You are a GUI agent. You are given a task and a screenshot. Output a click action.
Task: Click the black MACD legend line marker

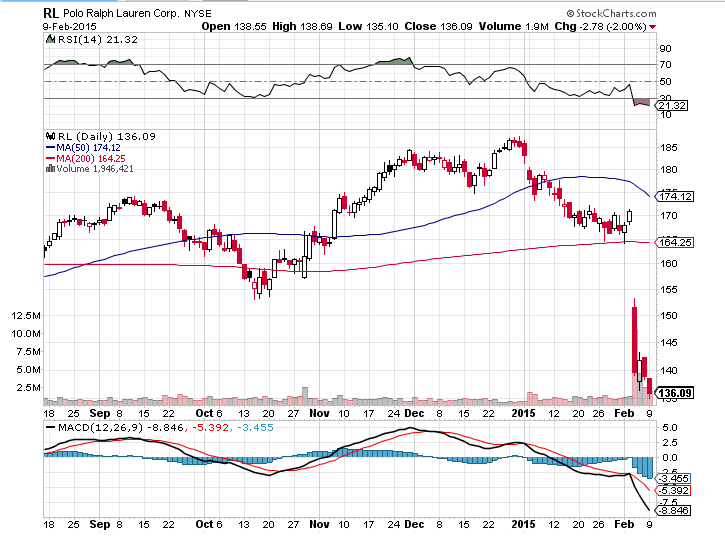(x=50, y=427)
